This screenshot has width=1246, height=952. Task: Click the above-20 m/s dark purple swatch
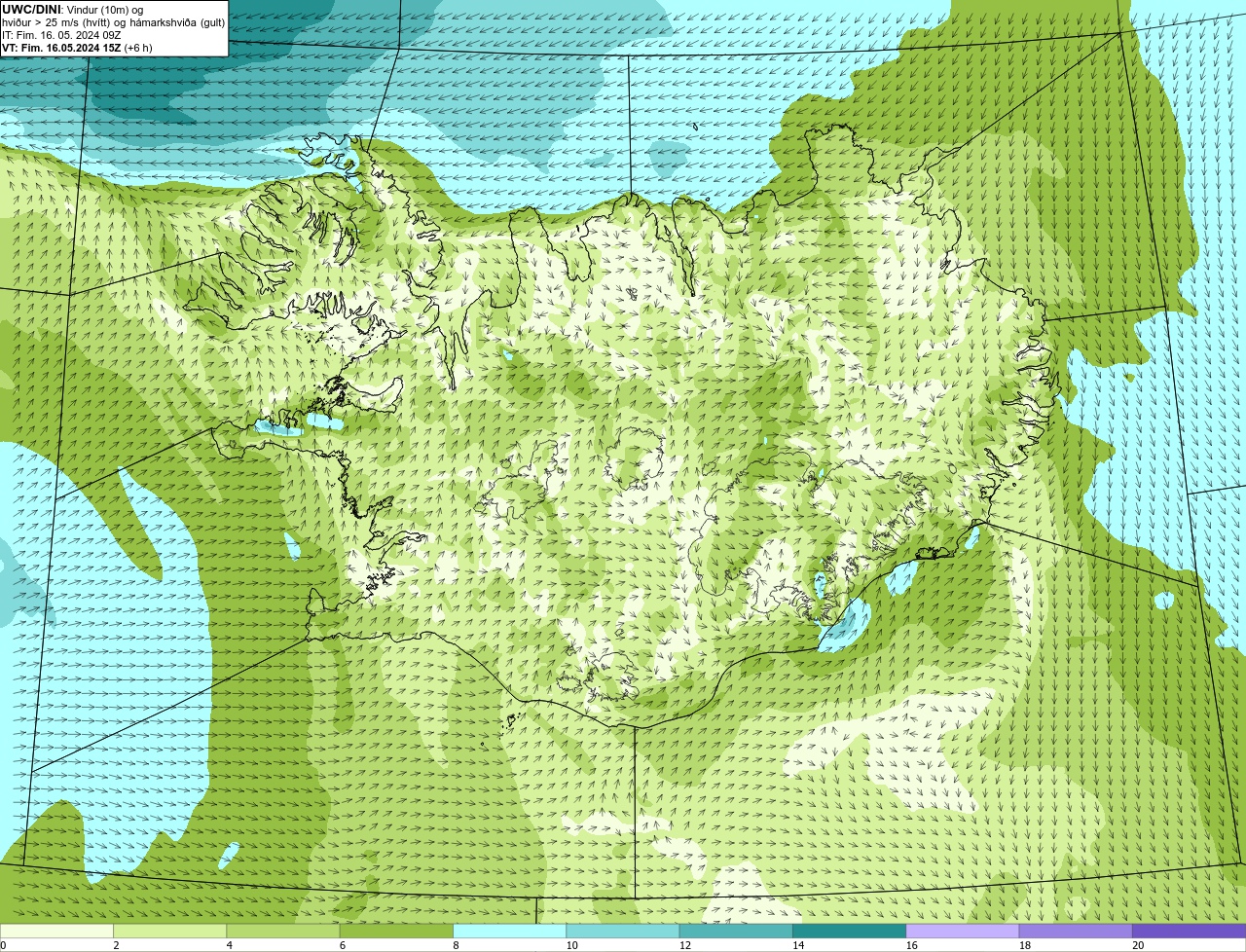point(1189,931)
